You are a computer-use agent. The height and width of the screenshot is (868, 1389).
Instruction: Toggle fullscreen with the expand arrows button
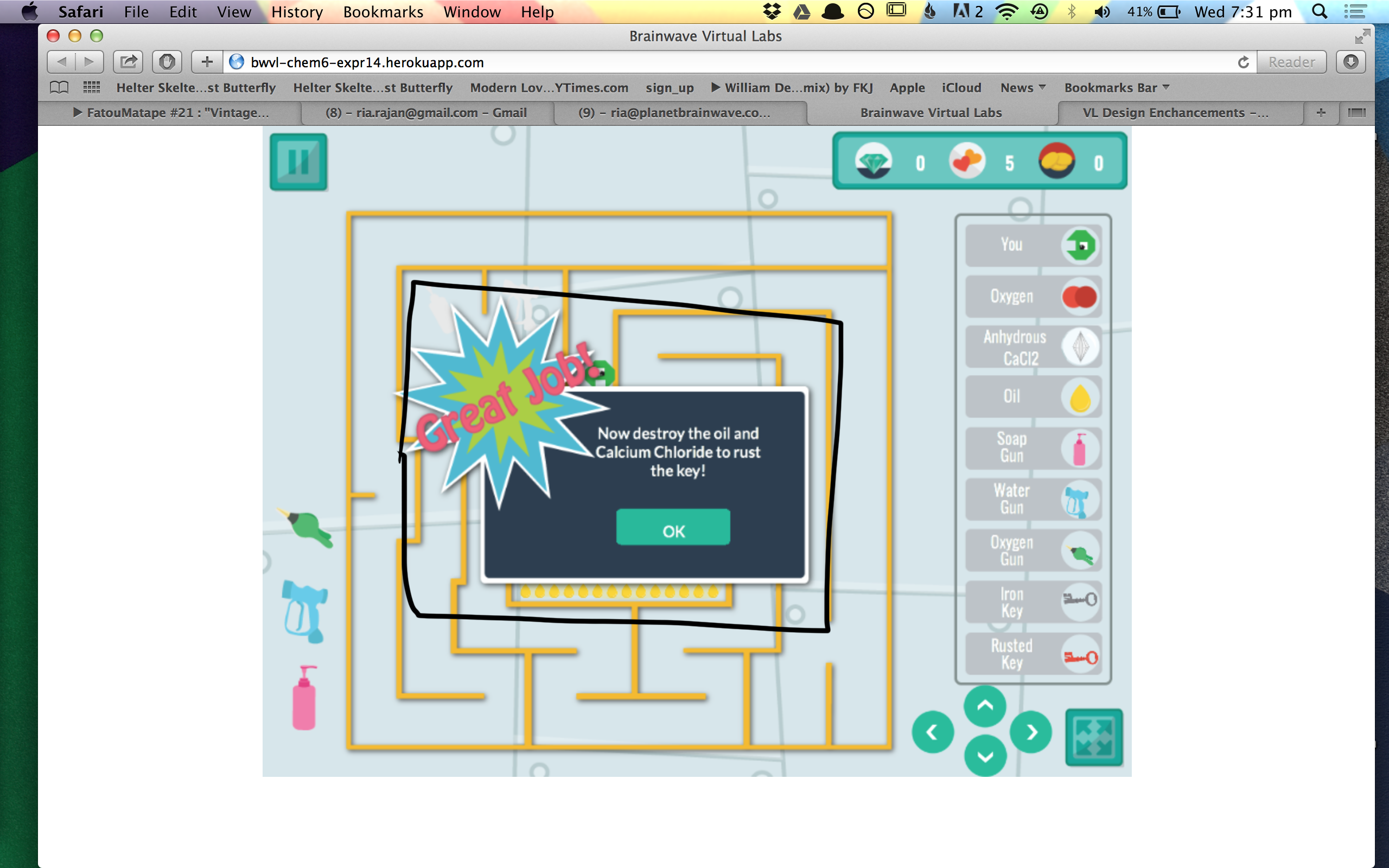[x=1094, y=737]
